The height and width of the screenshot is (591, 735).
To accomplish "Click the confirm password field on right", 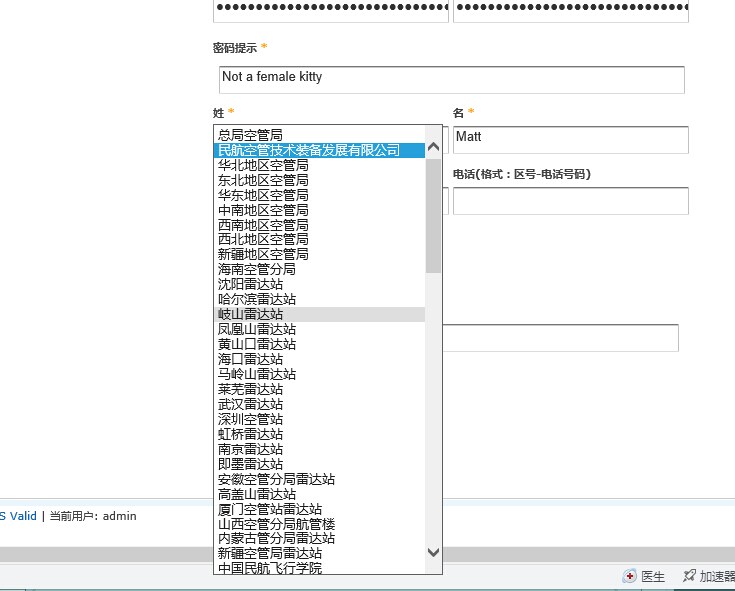I will coord(570,10).
